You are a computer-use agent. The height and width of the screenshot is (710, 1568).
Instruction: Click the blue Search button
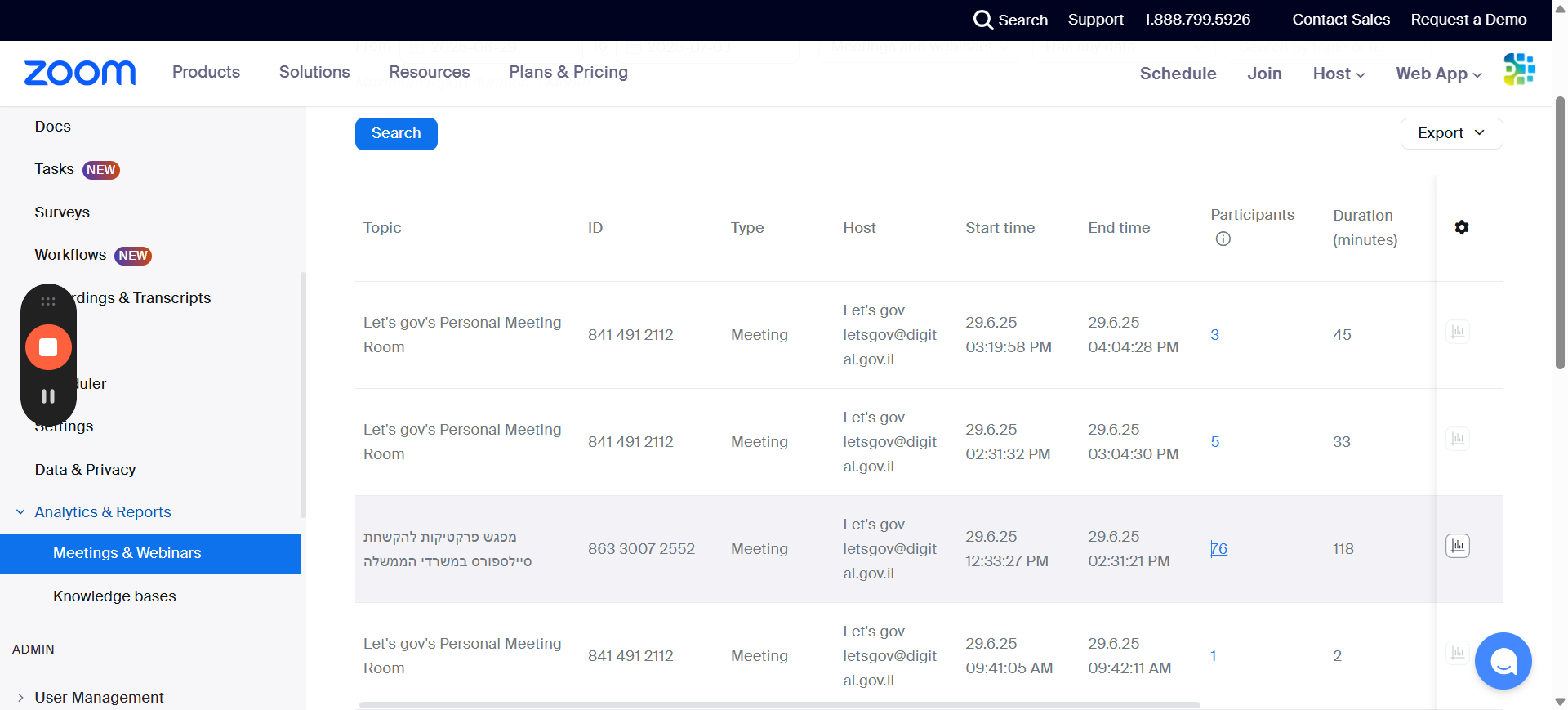click(x=396, y=134)
